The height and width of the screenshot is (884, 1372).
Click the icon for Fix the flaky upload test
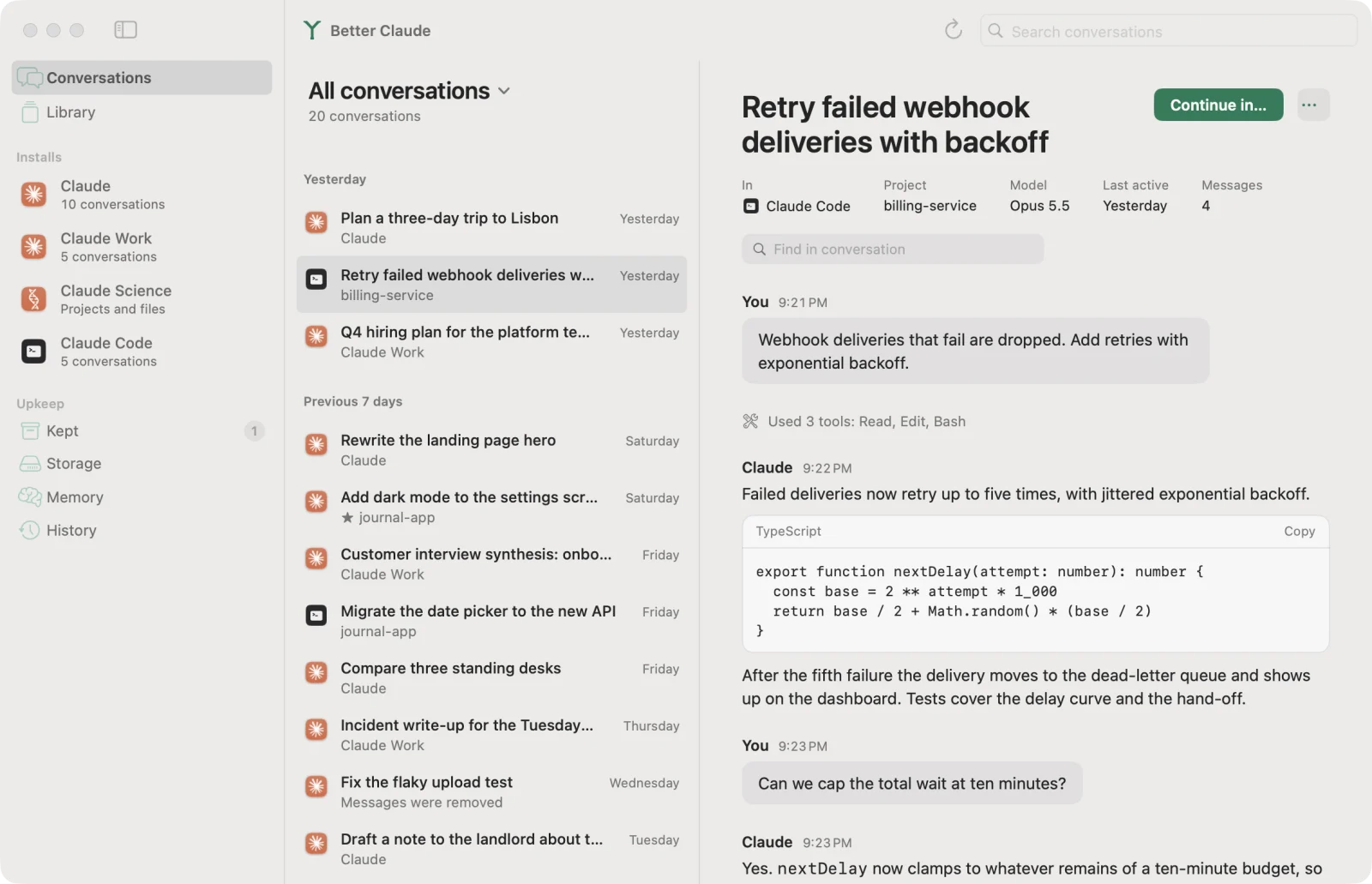(316, 786)
